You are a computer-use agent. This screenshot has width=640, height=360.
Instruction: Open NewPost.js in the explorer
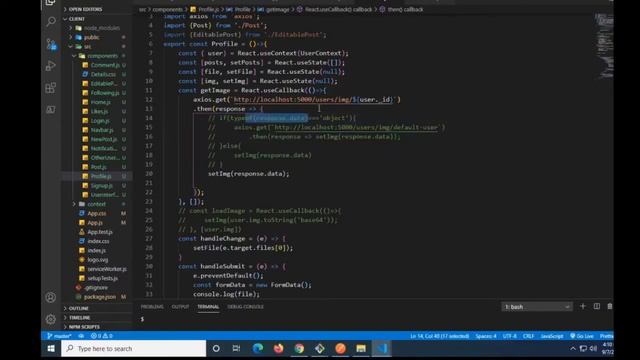(x=103, y=139)
